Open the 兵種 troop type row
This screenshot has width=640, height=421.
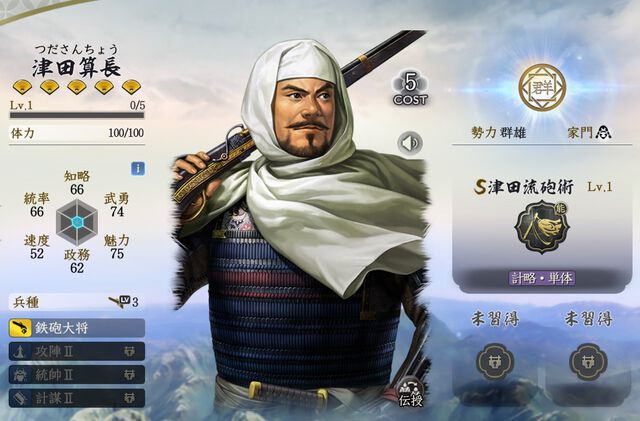pyautogui.click(x=77, y=302)
